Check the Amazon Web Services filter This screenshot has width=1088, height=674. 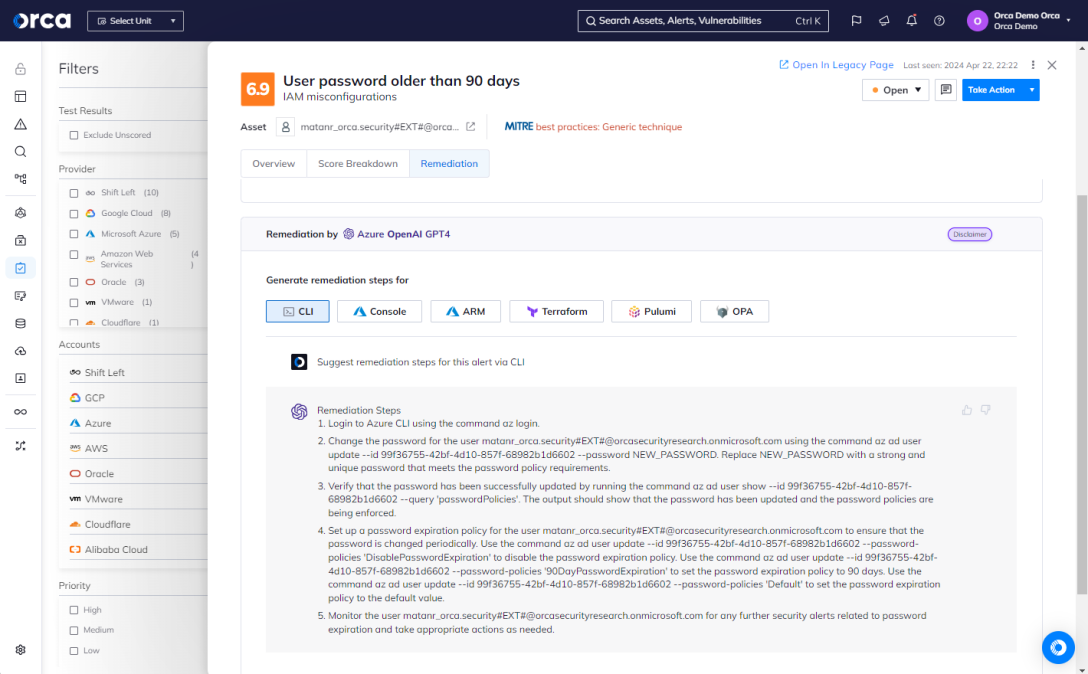[x=74, y=255]
